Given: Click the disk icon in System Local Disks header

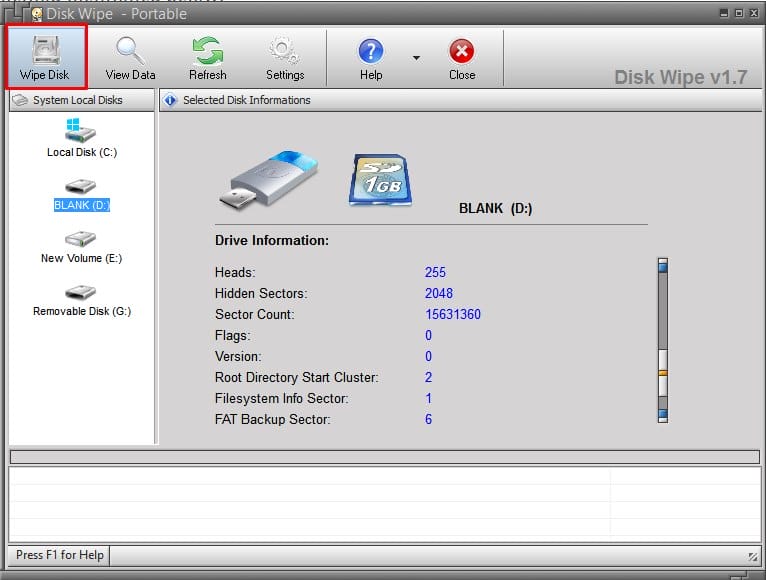Looking at the screenshot, I should click(x=21, y=100).
